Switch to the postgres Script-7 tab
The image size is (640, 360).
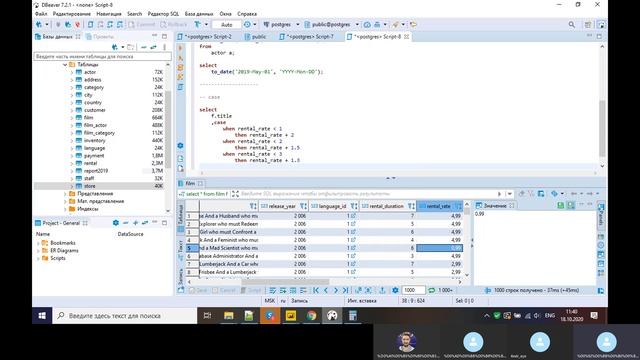(x=307, y=37)
